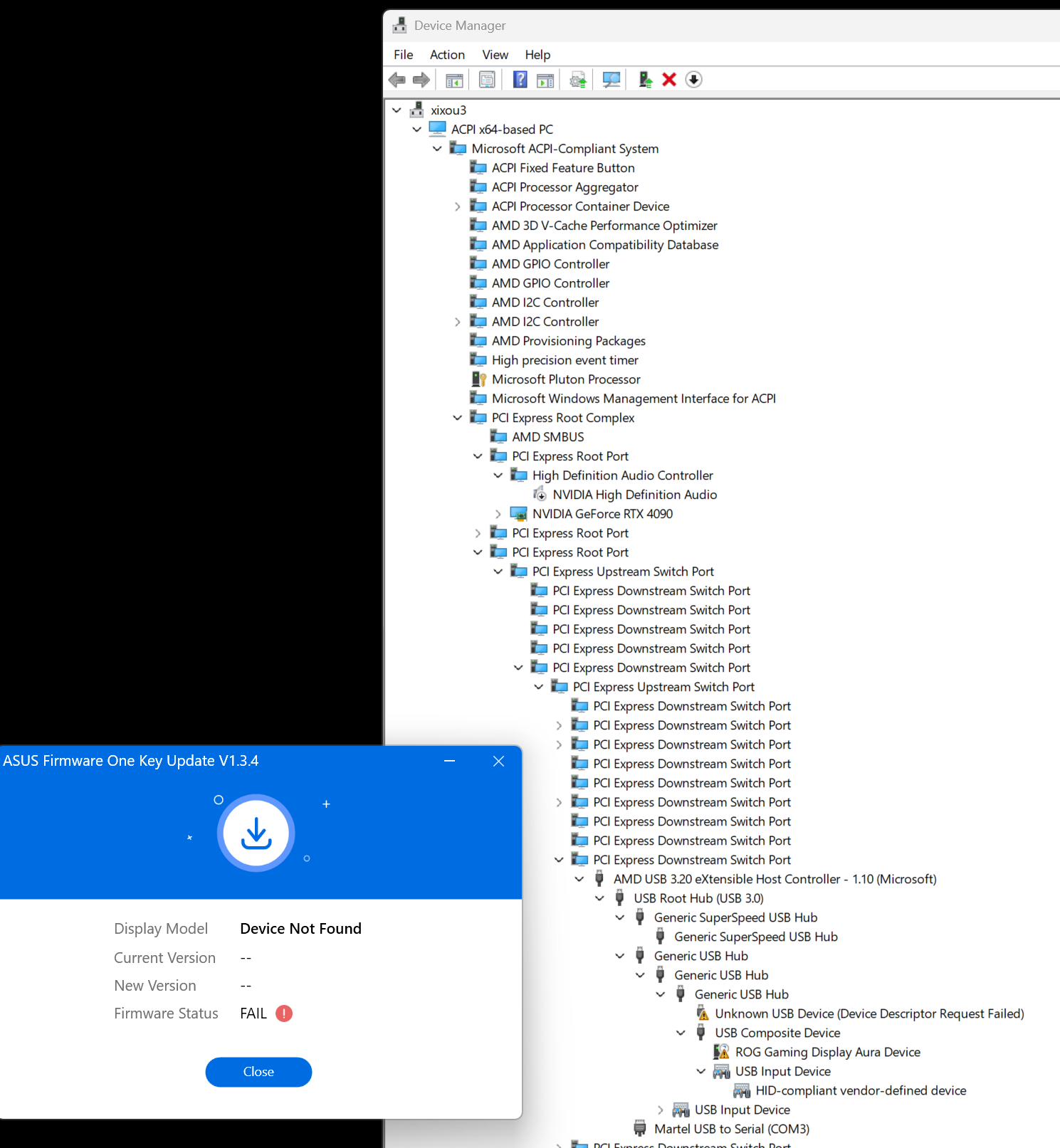Click the Back arrow in Device Manager toolbar

pyautogui.click(x=397, y=80)
